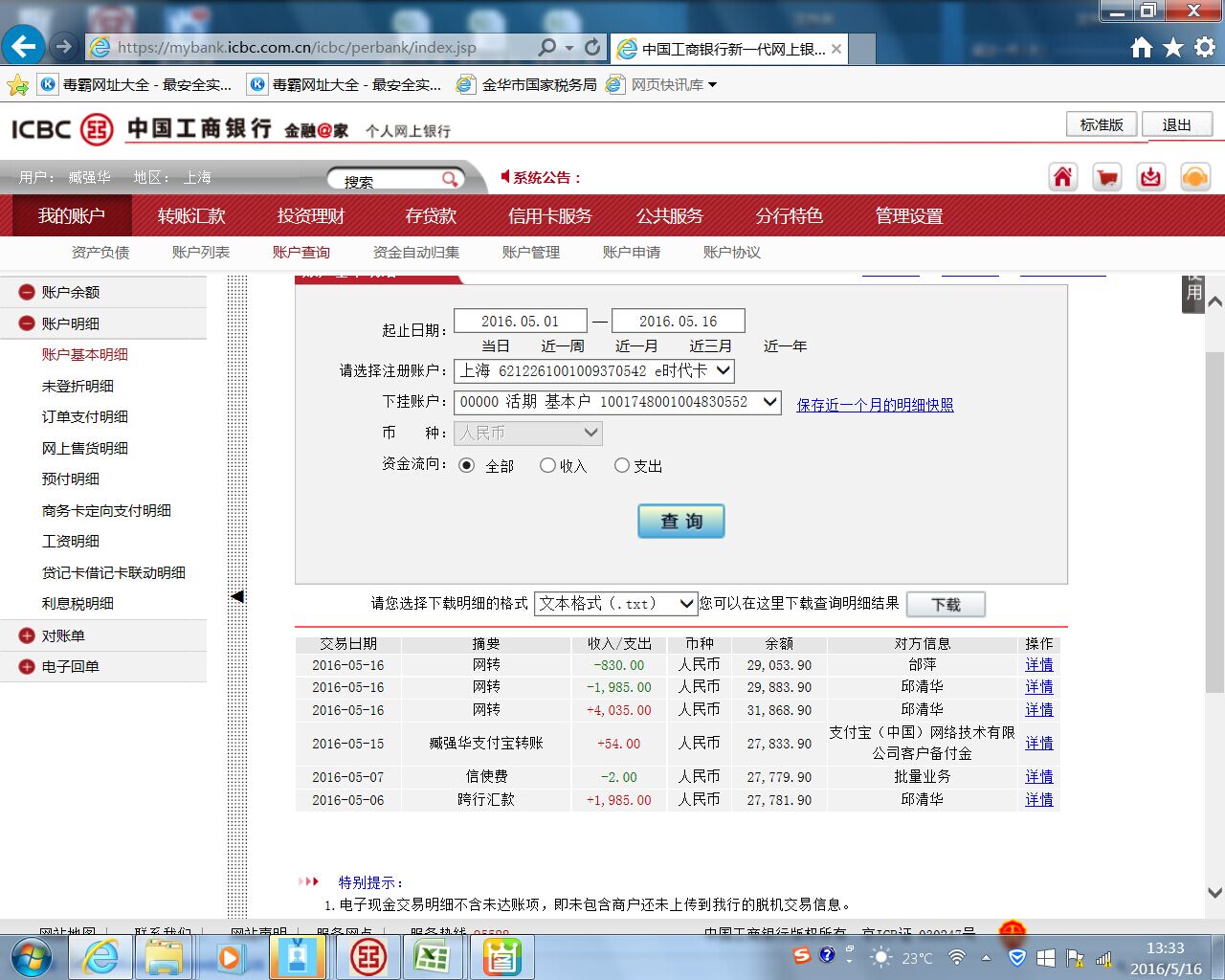
Task: Click the end date field 2016.05.16
Action: pos(678,322)
